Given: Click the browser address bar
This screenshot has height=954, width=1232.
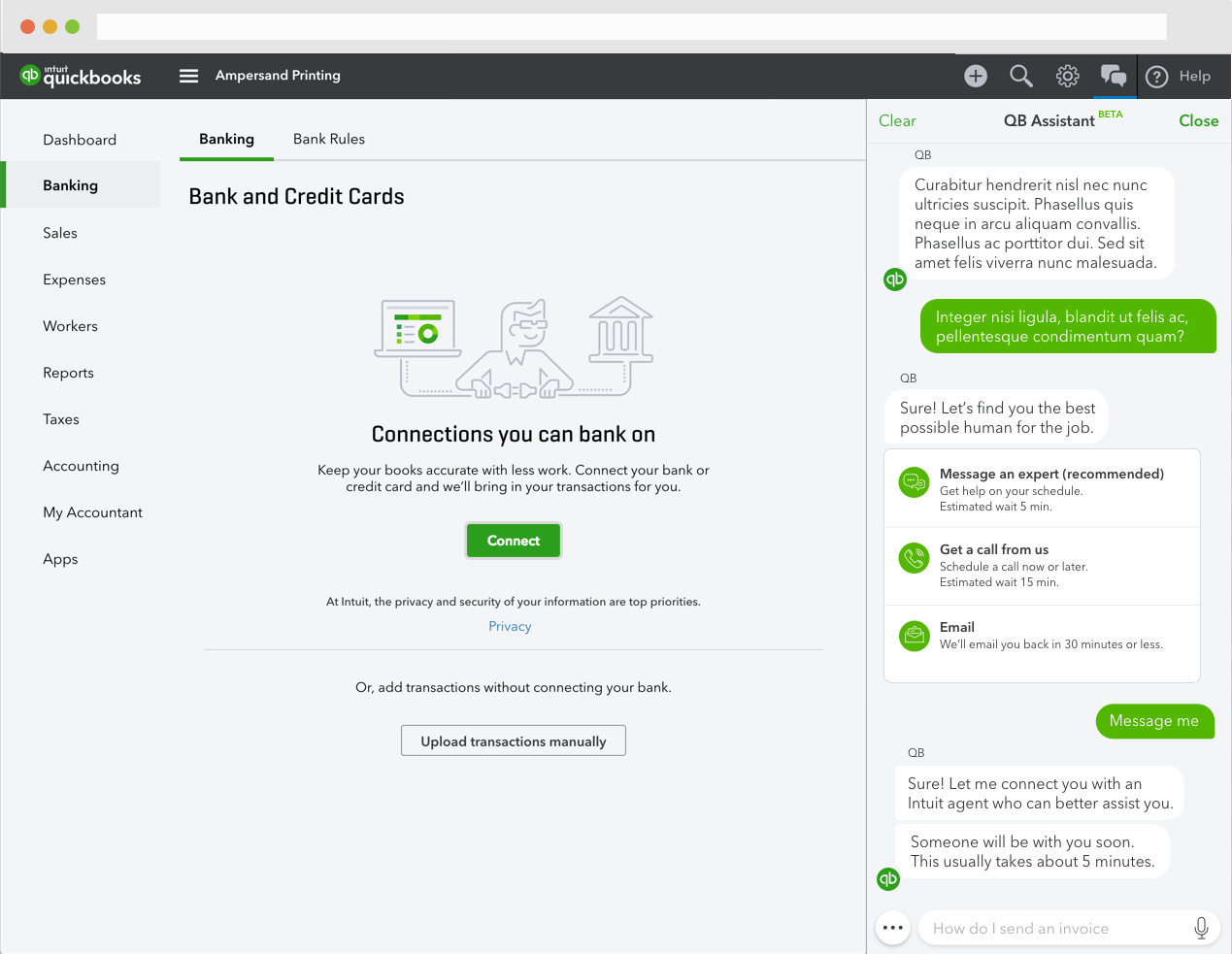Looking at the screenshot, I should tap(631, 26).
